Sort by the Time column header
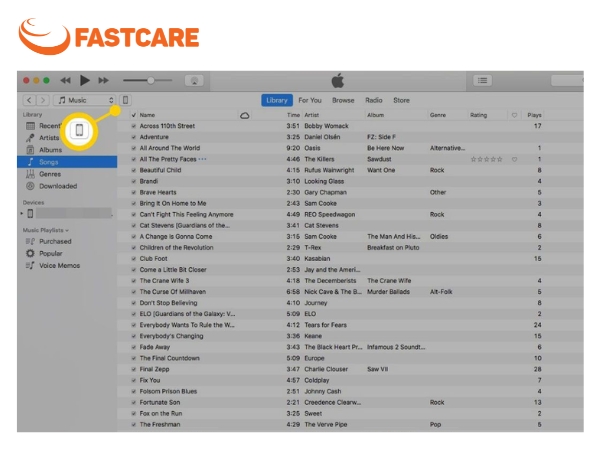The image size is (600, 450). click(293, 115)
